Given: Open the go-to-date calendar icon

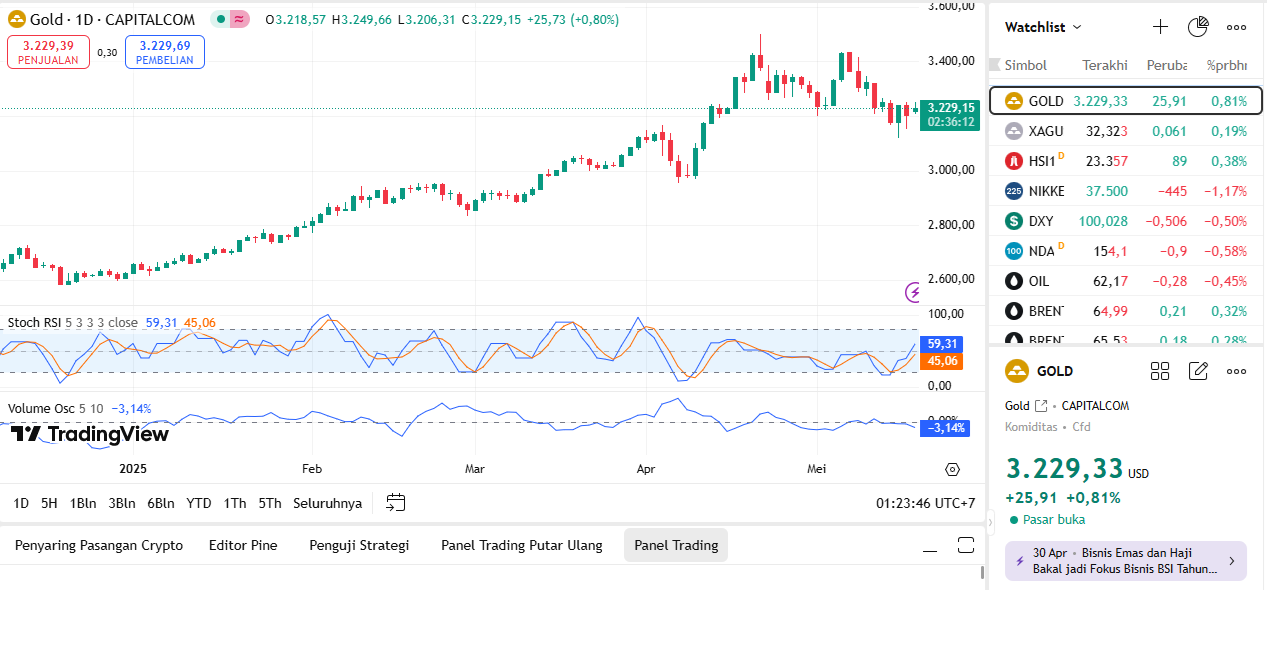Looking at the screenshot, I should point(396,503).
